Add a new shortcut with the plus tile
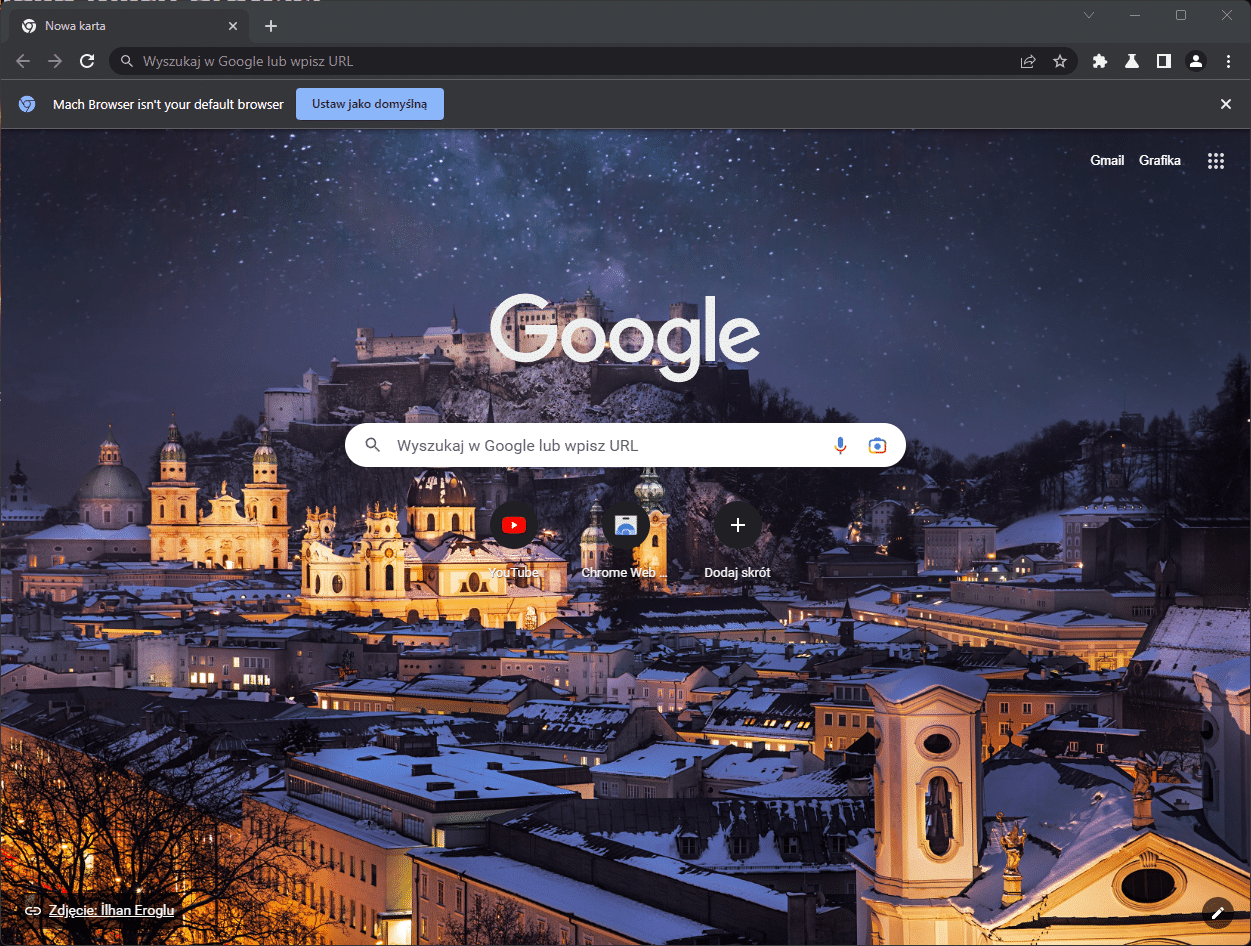Viewport: 1251px width, 946px height. pyautogui.click(x=737, y=524)
